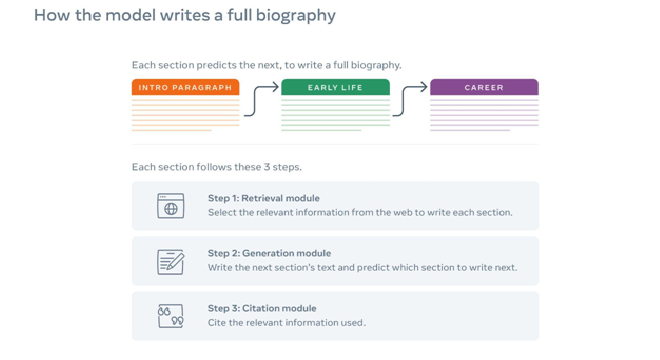The height and width of the screenshot is (360, 660).
Task: Click 'Cite the relevant information used' description
Action: (x=287, y=323)
